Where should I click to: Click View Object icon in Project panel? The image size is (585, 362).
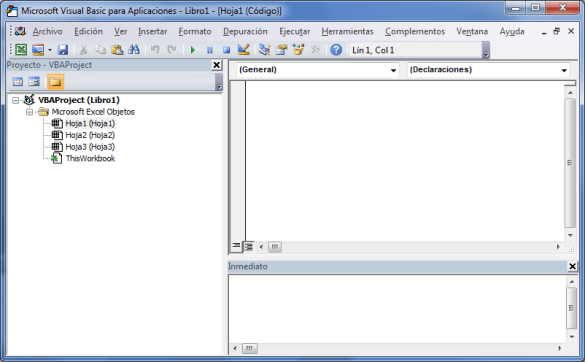click(x=34, y=82)
